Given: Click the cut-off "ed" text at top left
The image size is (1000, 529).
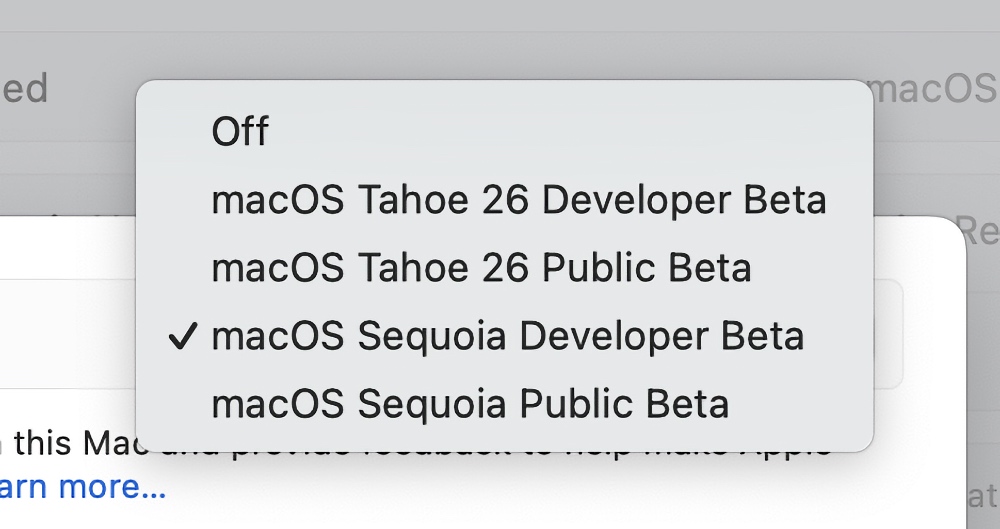Looking at the screenshot, I should coord(24,90).
